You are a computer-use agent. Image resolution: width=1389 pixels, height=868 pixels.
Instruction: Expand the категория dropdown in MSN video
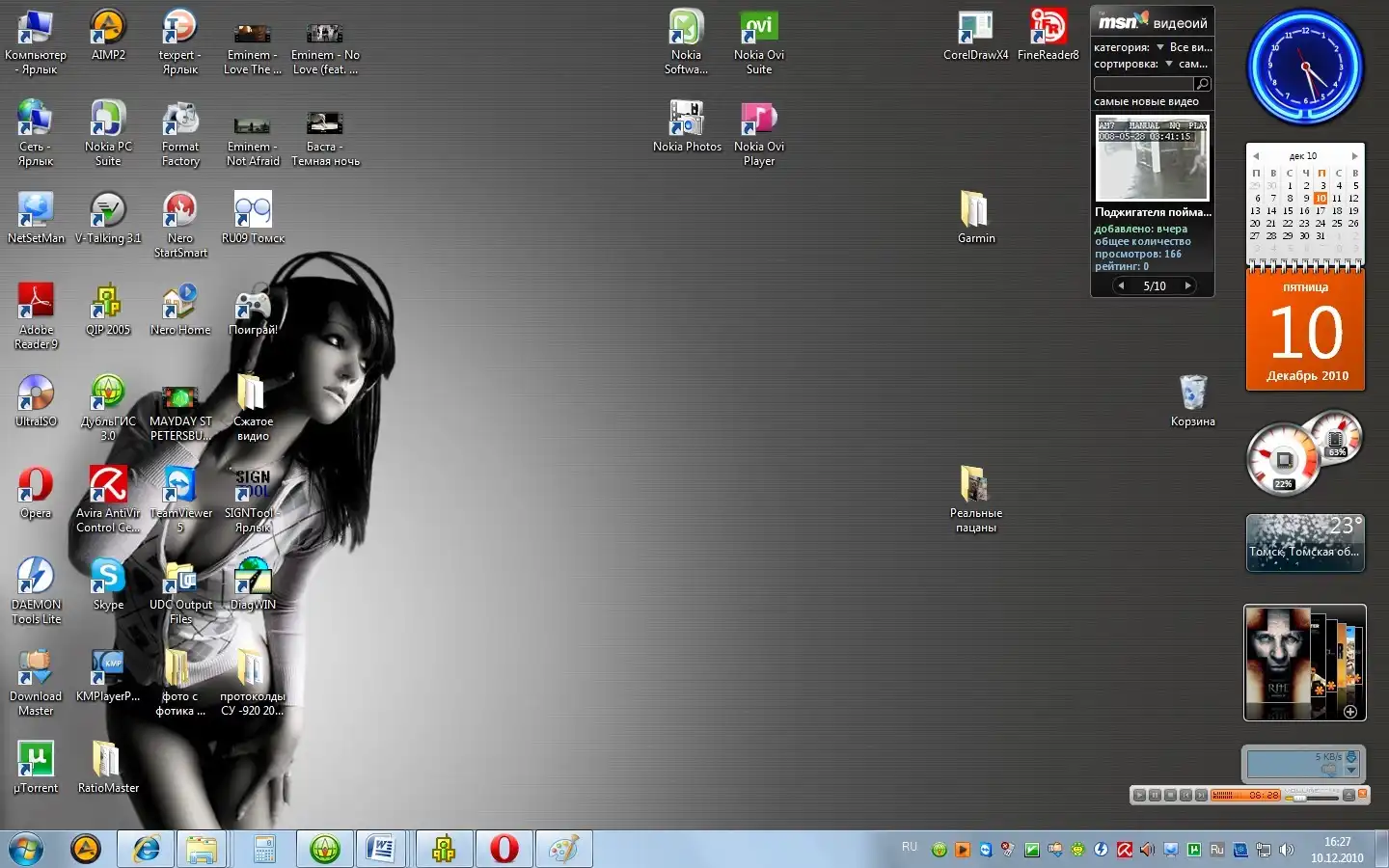[1160, 47]
